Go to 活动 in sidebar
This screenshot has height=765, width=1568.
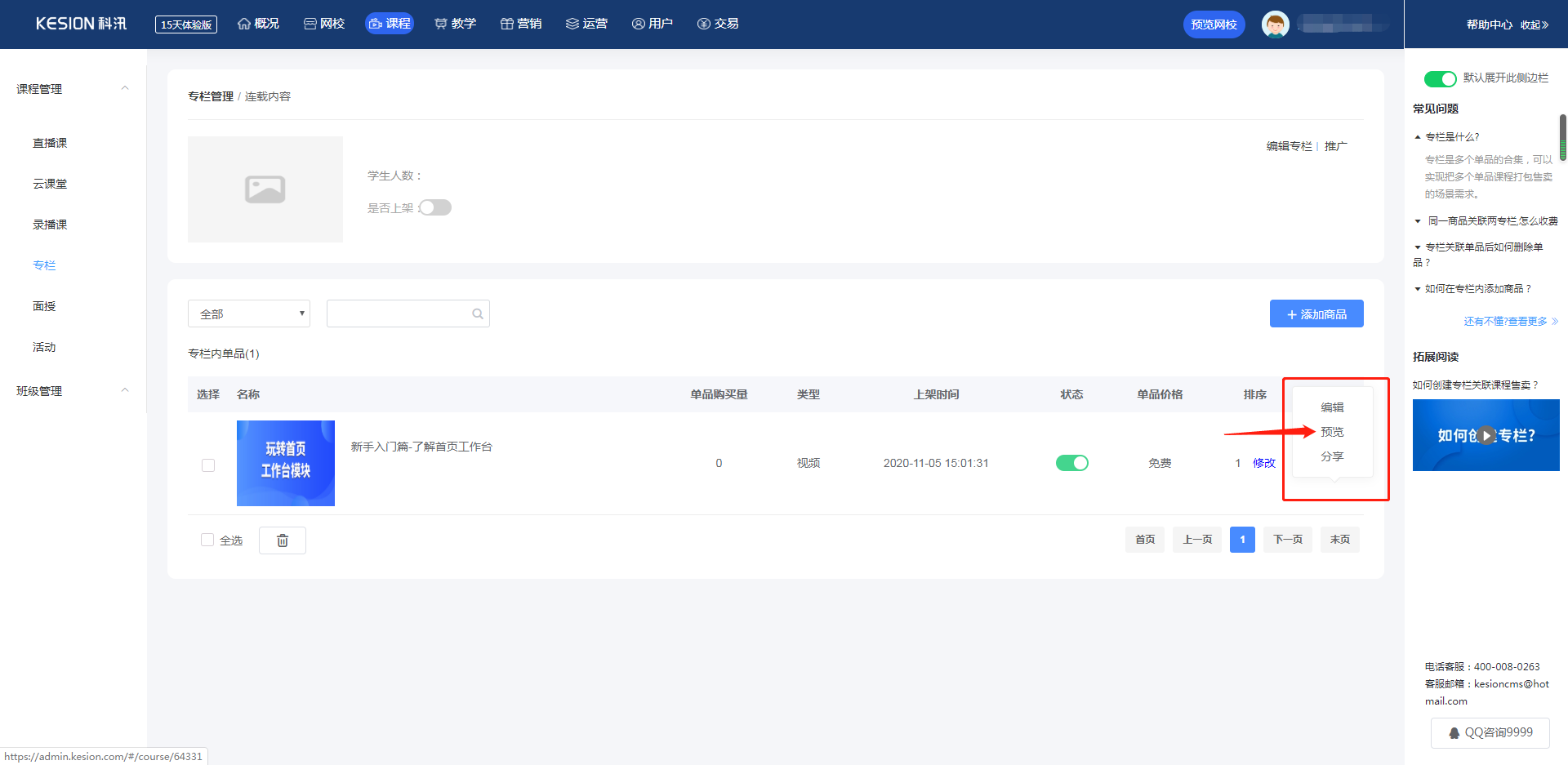click(x=44, y=347)
